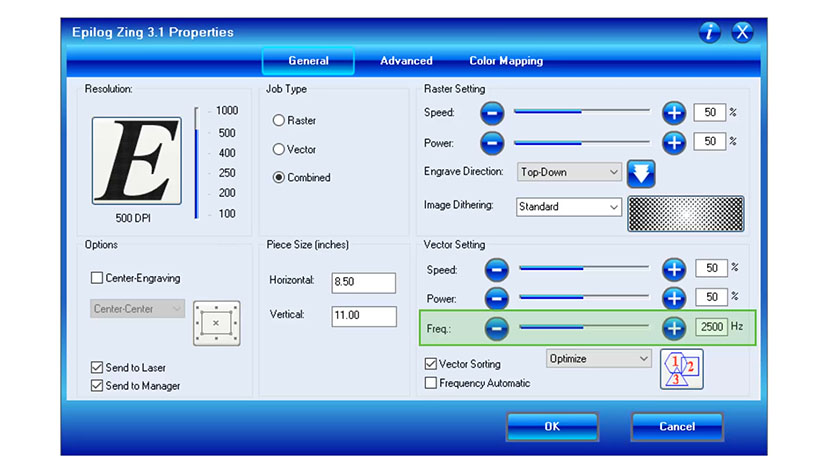
Task: Enable the Center-Engraving checkbox
Action: pyautogui.click(x=97, y=278)
